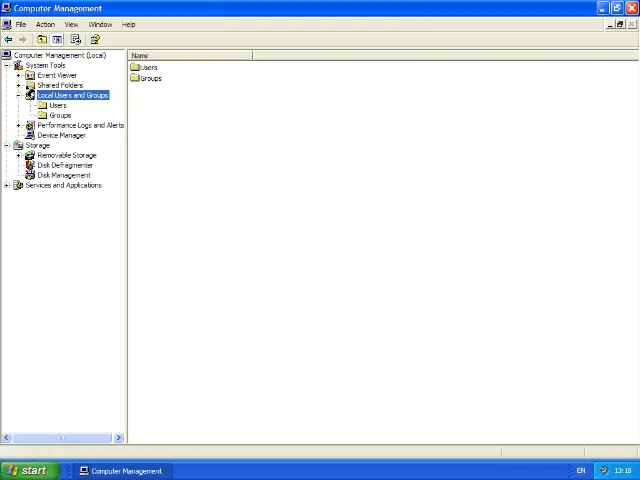Click the Services and Applications icon
Viewport: 640px width, 480px height.
18,185
